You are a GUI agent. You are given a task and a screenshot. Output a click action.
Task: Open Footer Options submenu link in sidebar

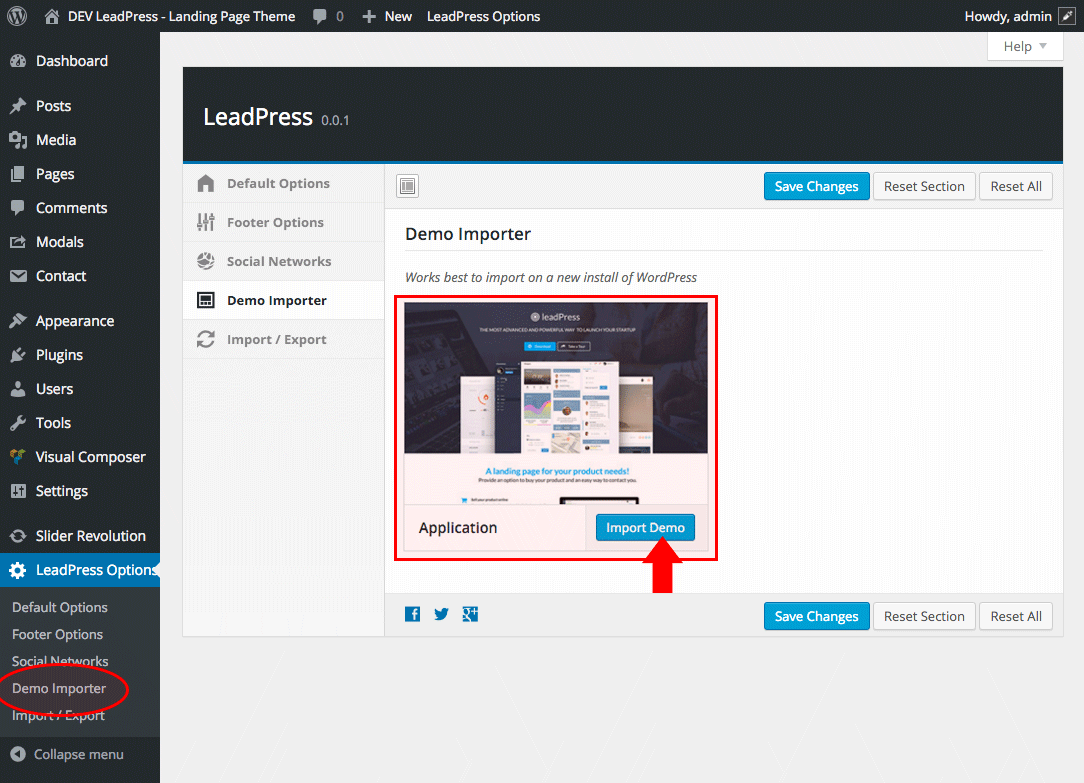[x=57, y=634]
